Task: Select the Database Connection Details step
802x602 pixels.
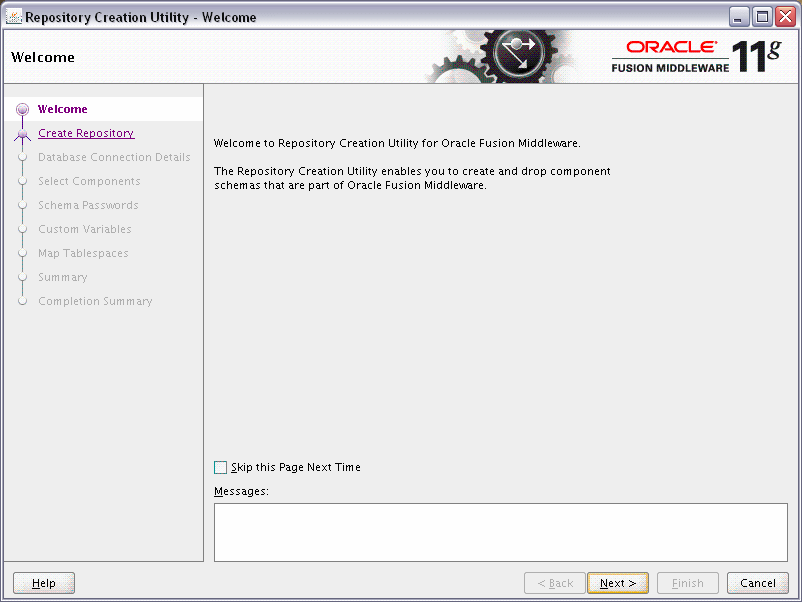Action: (x=113, y=157)
